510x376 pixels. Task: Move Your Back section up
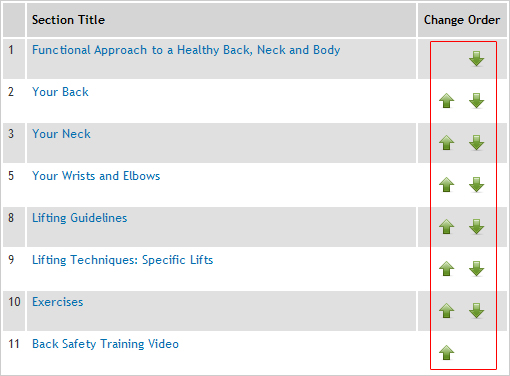447,101
